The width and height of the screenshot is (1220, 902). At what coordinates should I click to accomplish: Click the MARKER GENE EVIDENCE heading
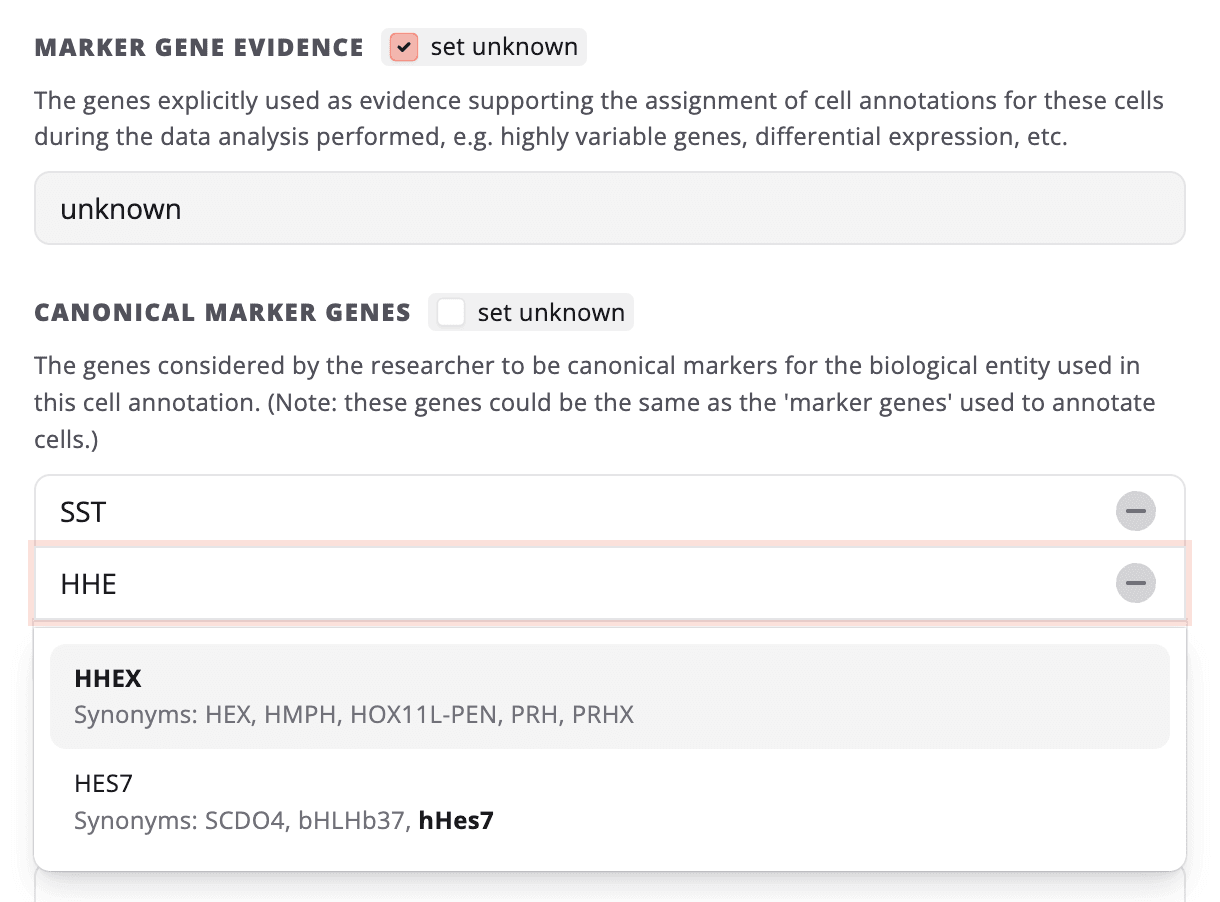[199, 46]
